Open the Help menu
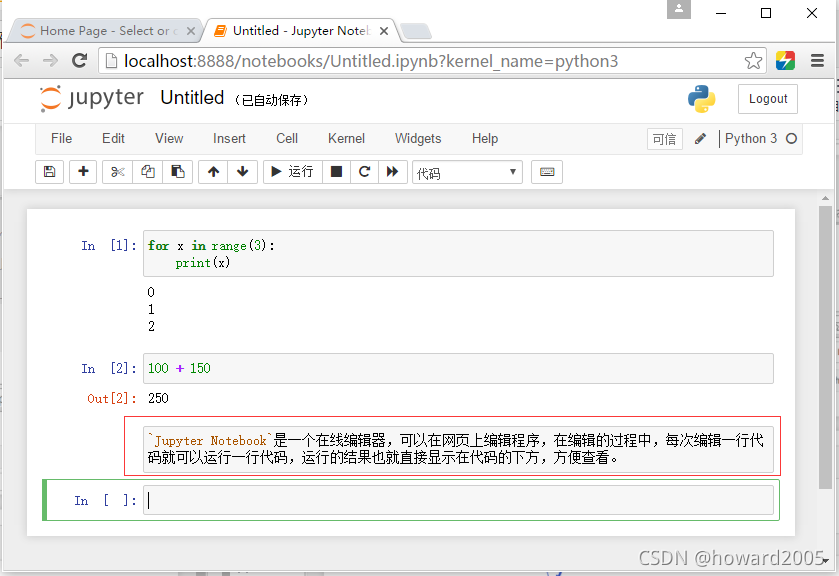 [485, 139]
